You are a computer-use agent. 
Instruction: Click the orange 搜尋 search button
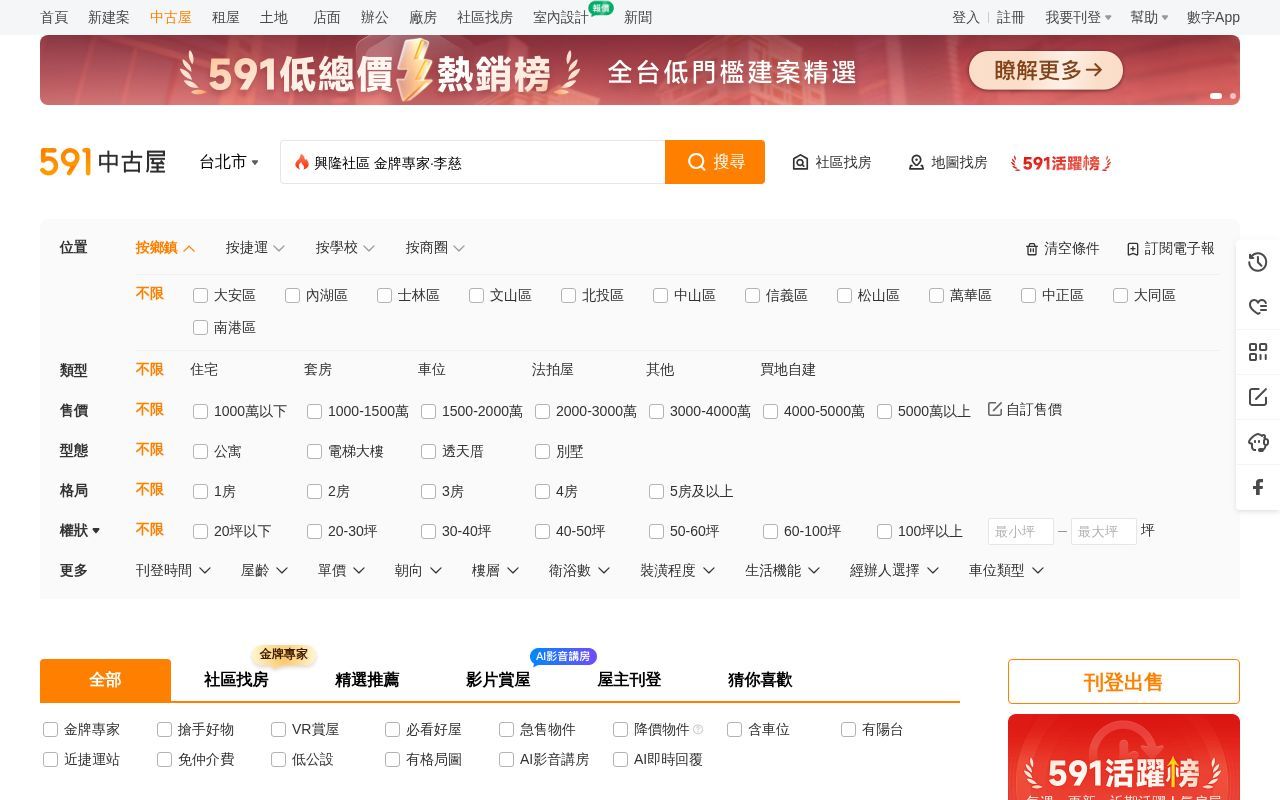click(x=715, y=162)
